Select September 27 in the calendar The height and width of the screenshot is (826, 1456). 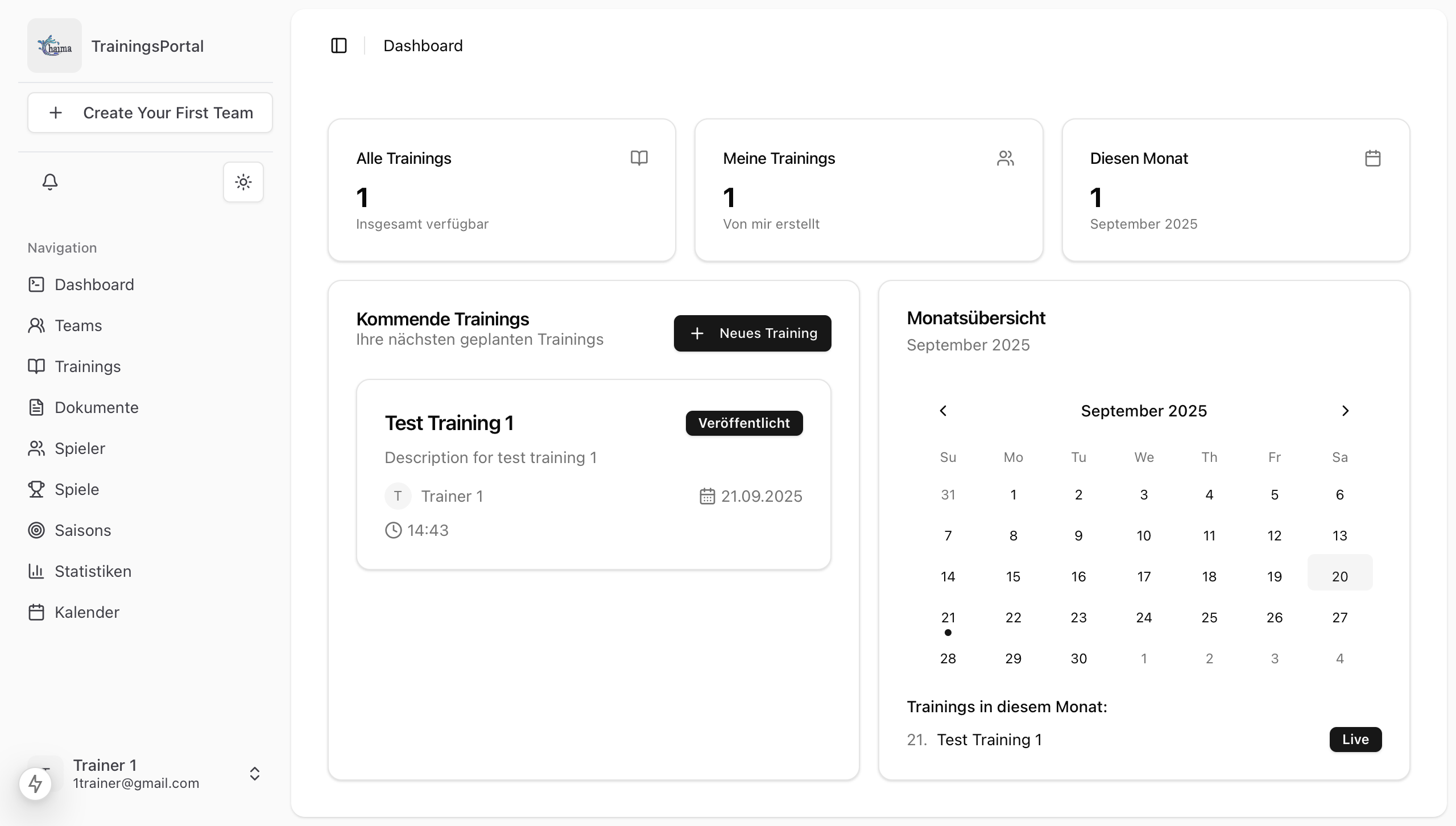(x=1340, y=618)
